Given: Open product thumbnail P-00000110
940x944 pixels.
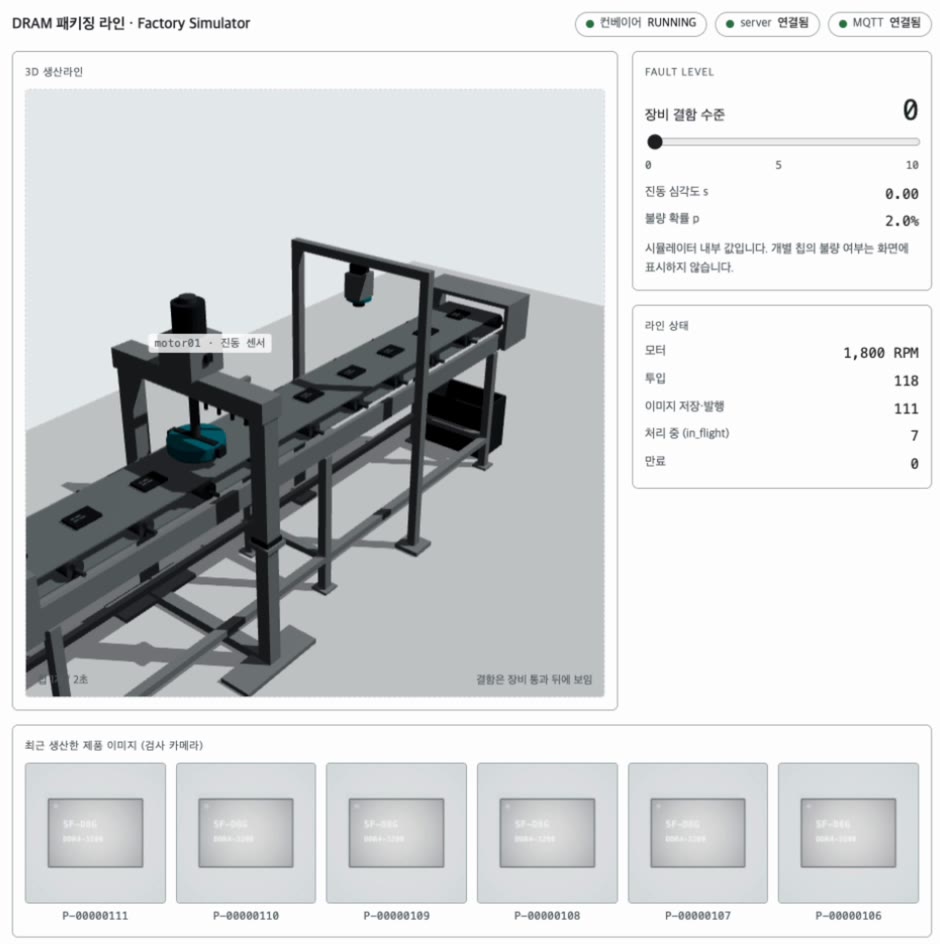Looking at the screenshot, I should click(246, 833).
